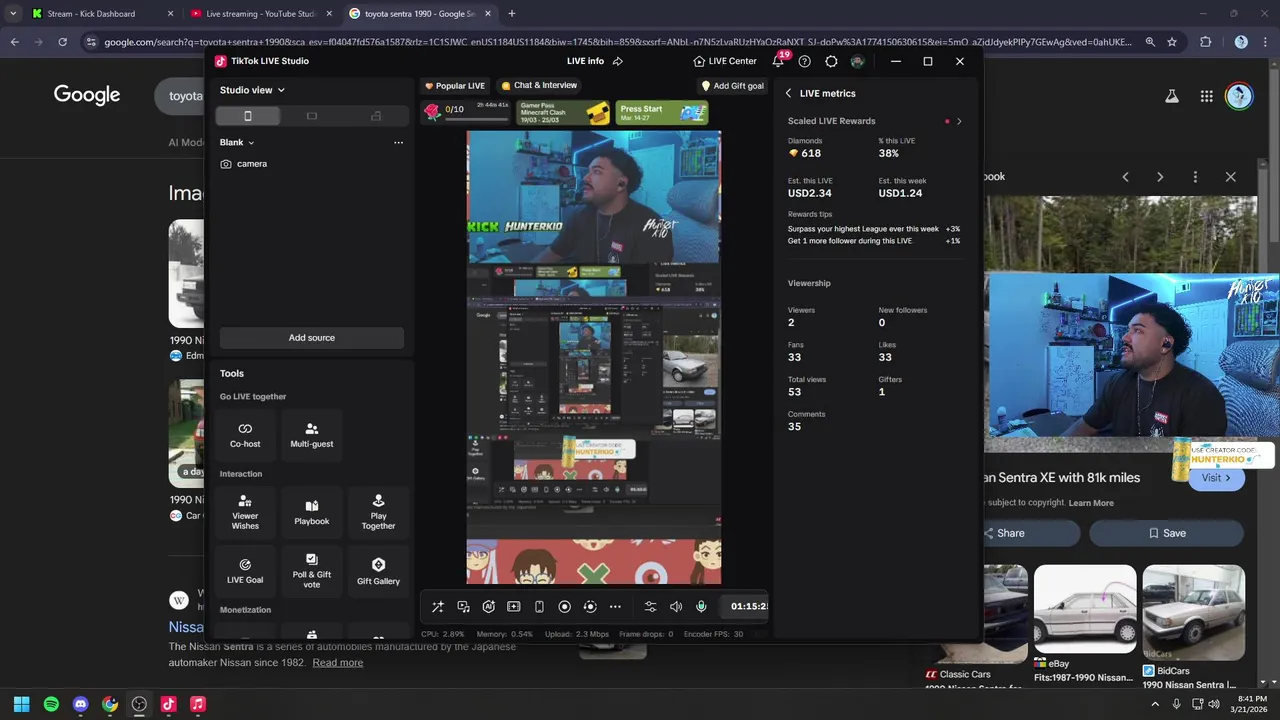Select portrait phone layout tab

248,116
